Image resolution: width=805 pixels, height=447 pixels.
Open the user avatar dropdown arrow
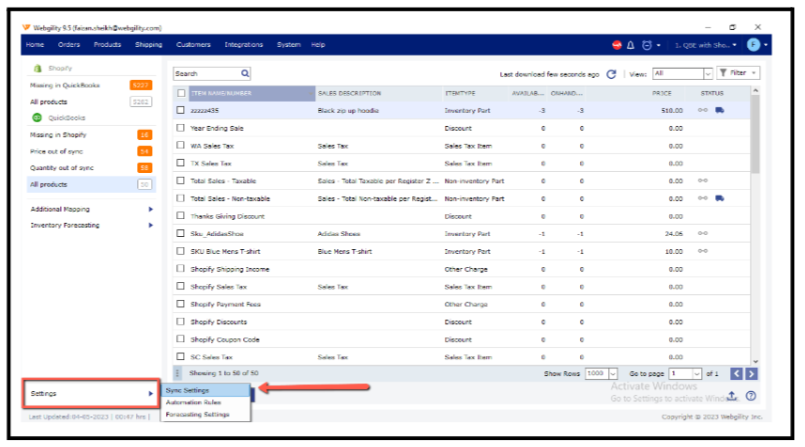point(765,45)
